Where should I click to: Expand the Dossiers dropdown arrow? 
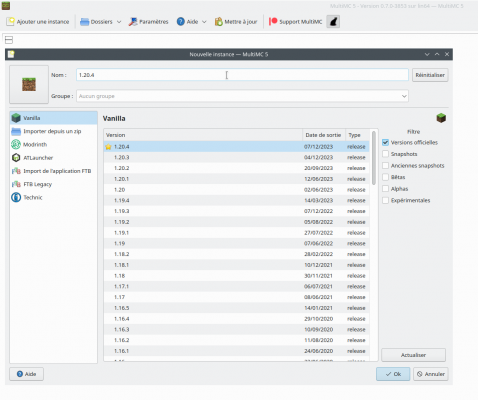pyautogui.click(x=119, y=22)
